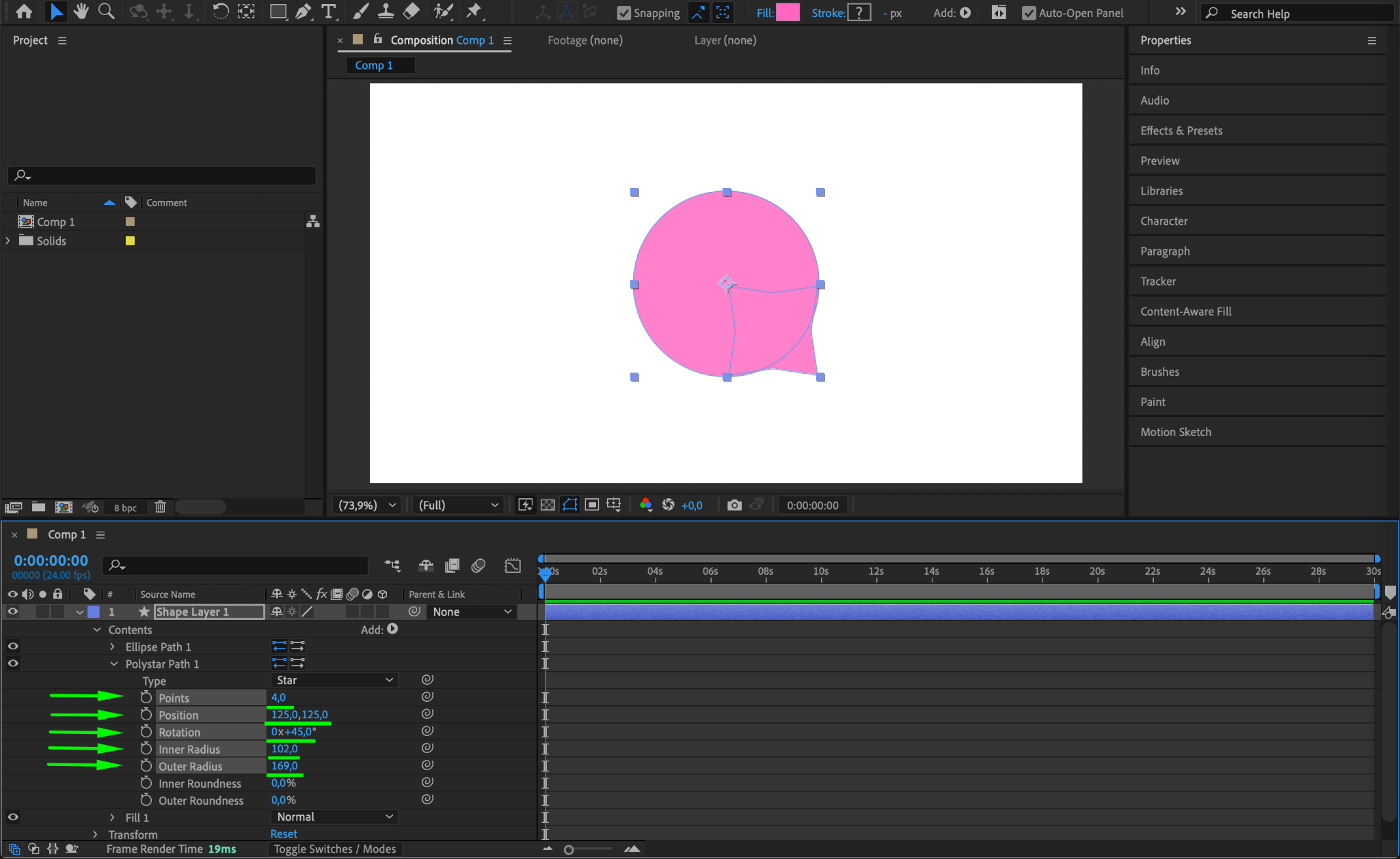Select the Pen tool in toolbar
The height and width of the screenshot is (859, 1400).
(303, 12)
